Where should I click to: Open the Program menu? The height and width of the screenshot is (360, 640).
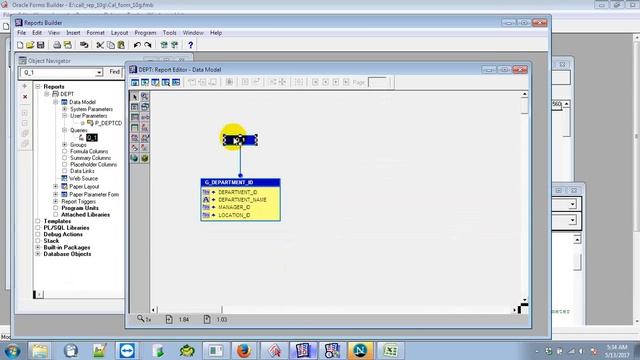[145, 33]
